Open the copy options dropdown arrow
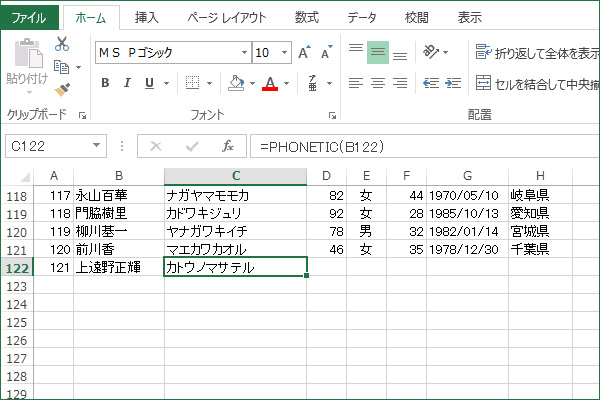Viewport: 600px width, 400px height. click(78, 67)
